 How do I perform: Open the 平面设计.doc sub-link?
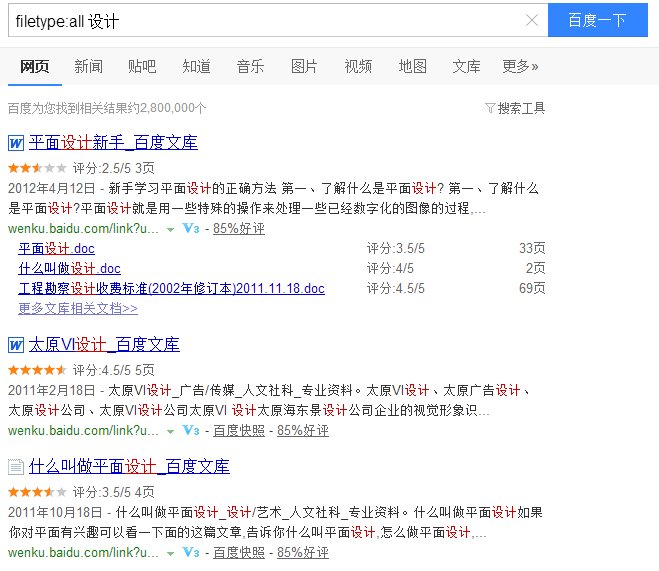[x=56, y=248]
